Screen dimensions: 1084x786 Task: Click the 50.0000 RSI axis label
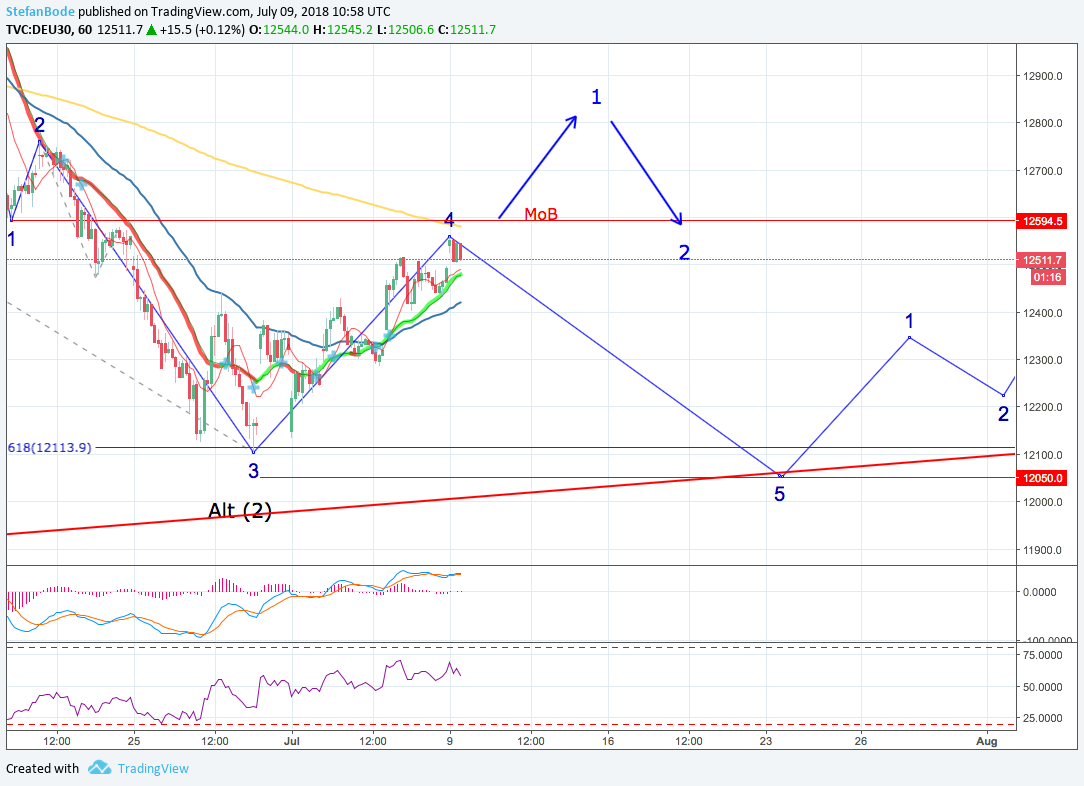click(x=1043, y=687)
